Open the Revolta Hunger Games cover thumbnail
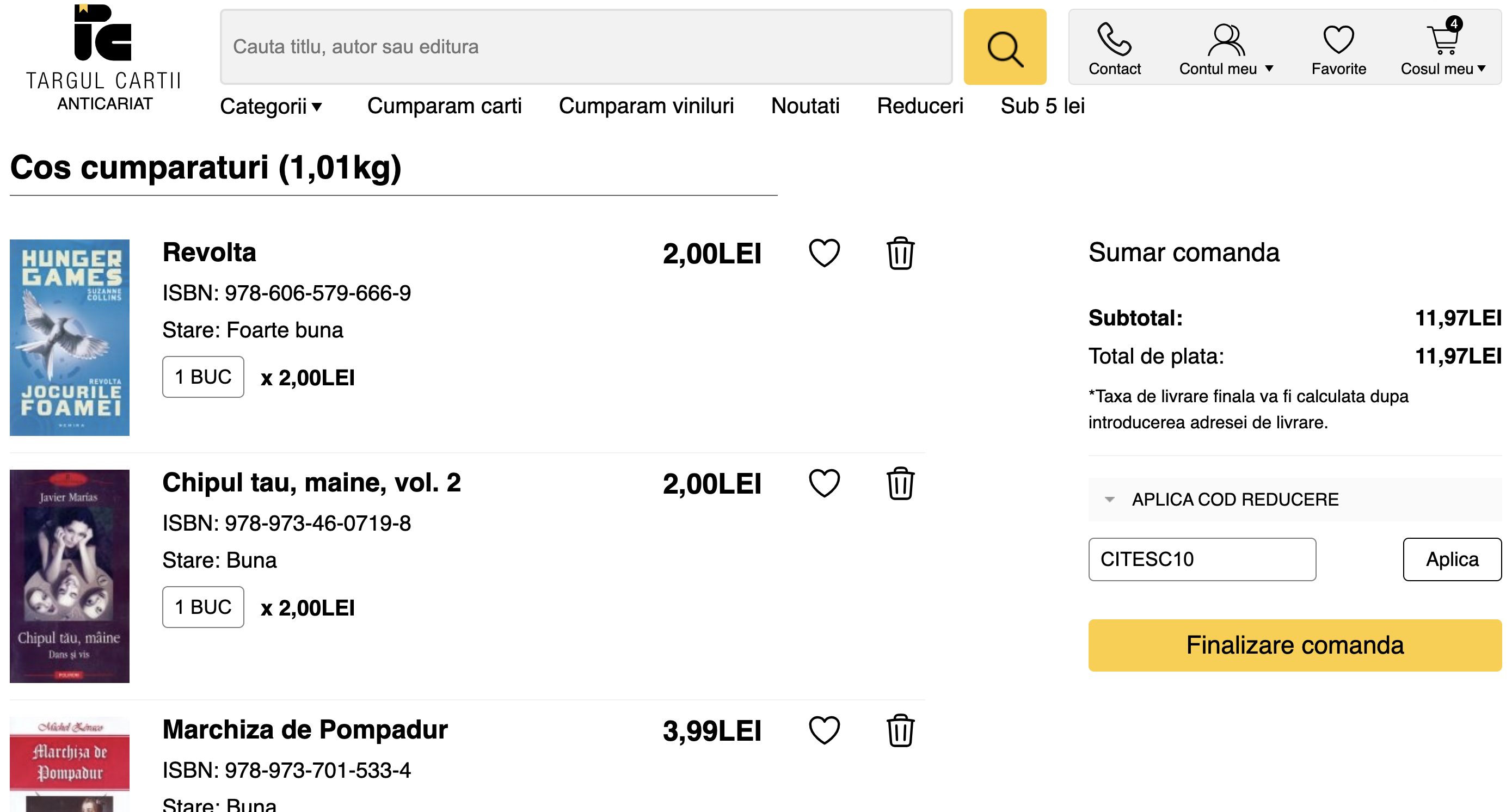This screenshot has width=1512, height=812. click(70, 337)
